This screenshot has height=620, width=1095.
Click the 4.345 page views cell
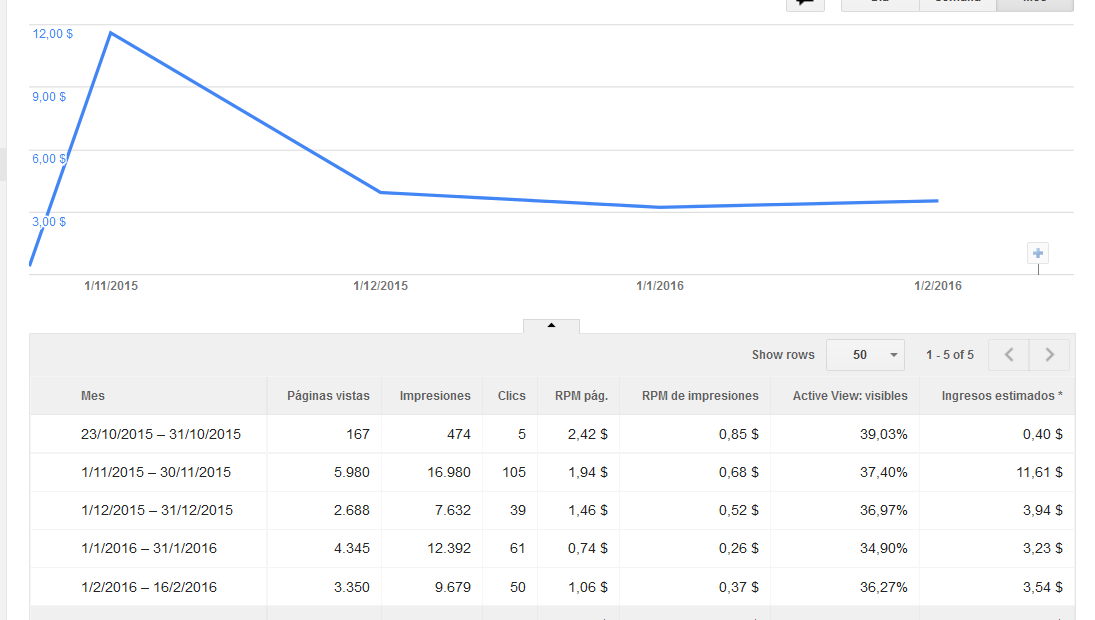[x=352, y=548]
